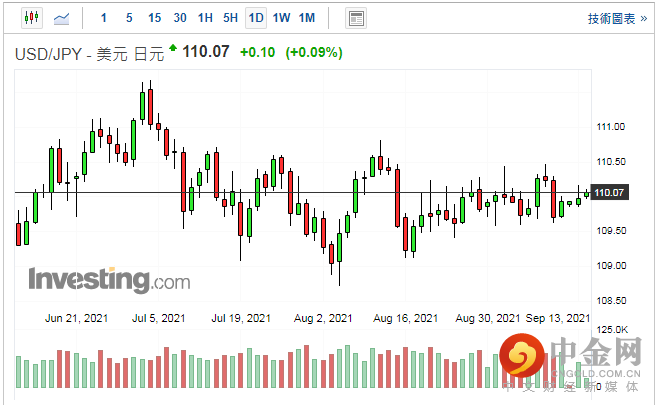656x405 pixels.
Task: Switch to the 1H interval
Action: (205, 18)
